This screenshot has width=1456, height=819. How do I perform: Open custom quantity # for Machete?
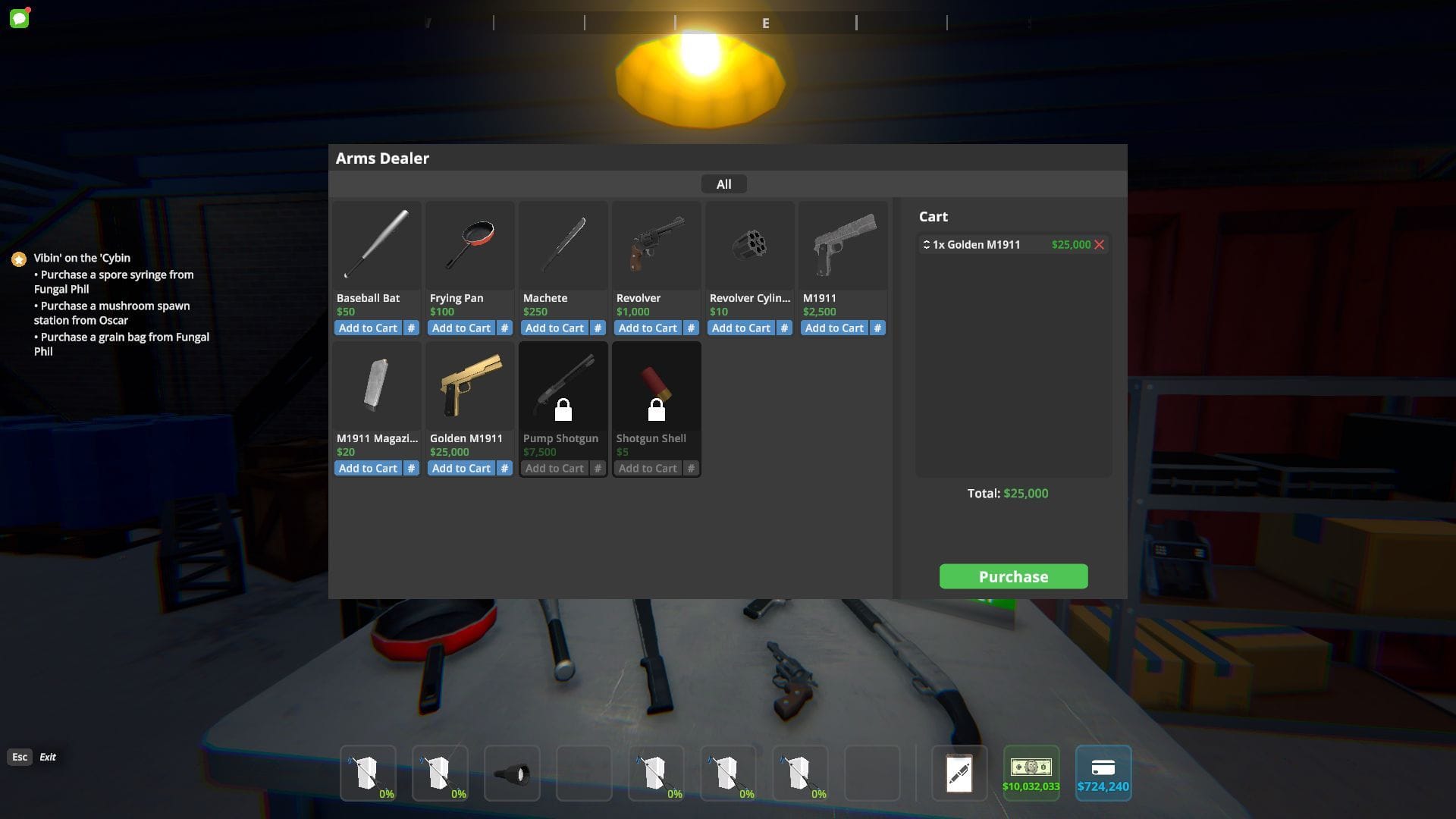click(x=598, y=328)
